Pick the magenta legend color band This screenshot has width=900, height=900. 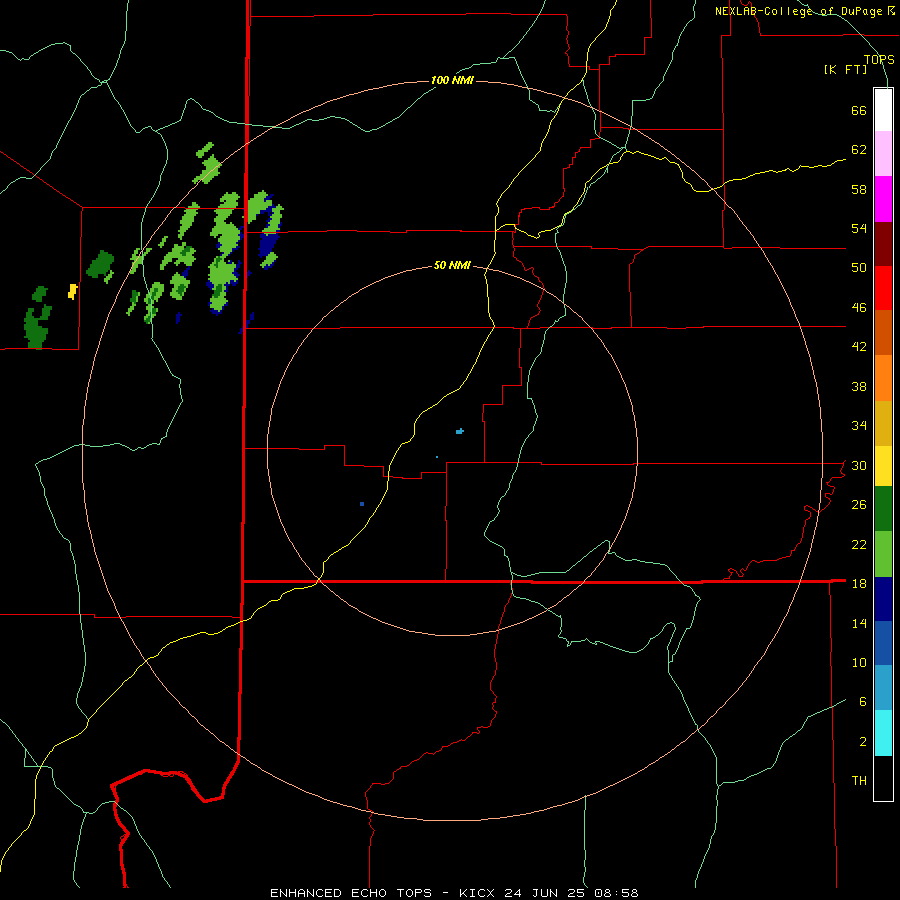click(883, 199)
